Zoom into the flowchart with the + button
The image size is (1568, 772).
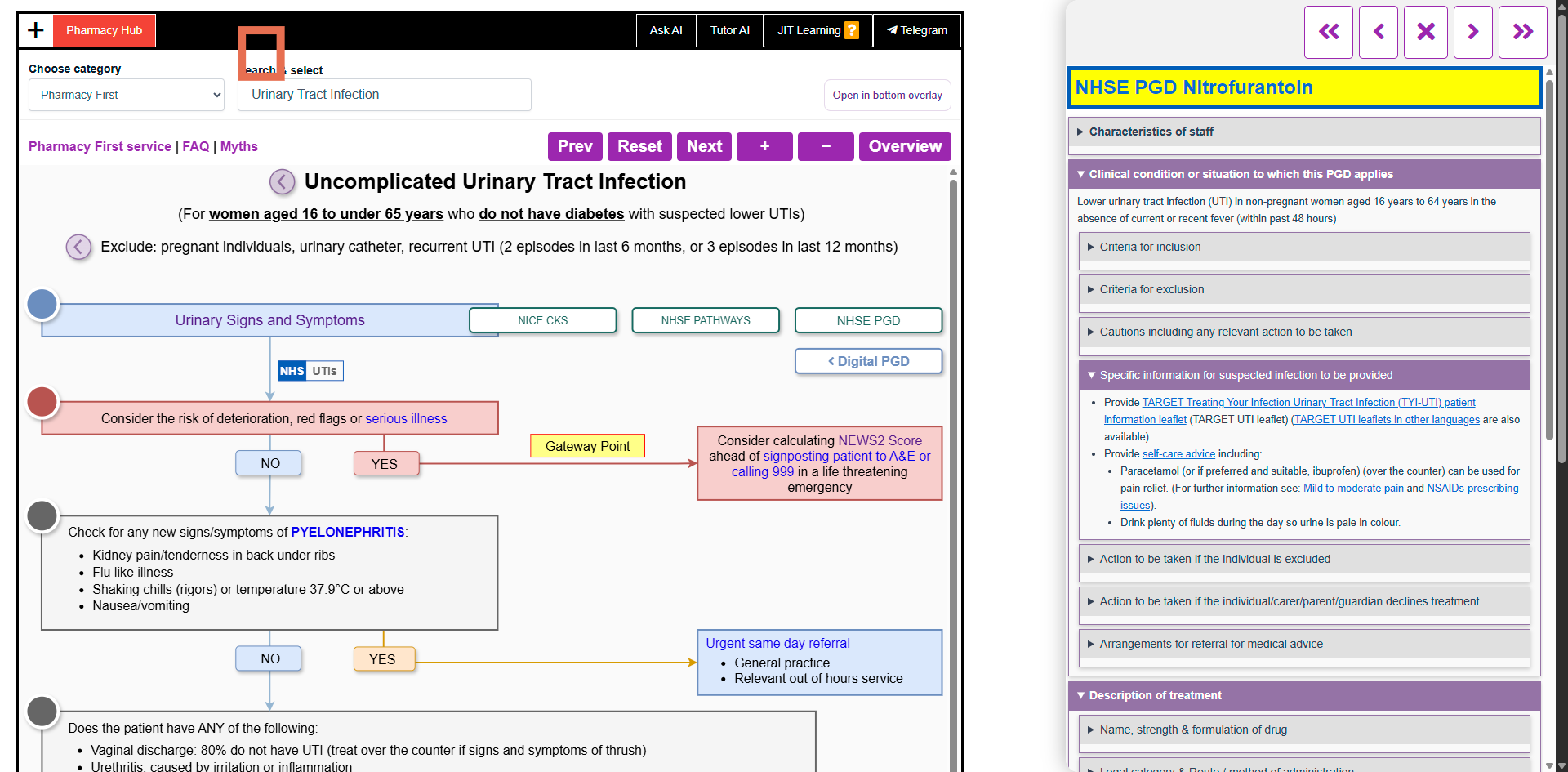(x=764, y=146)
